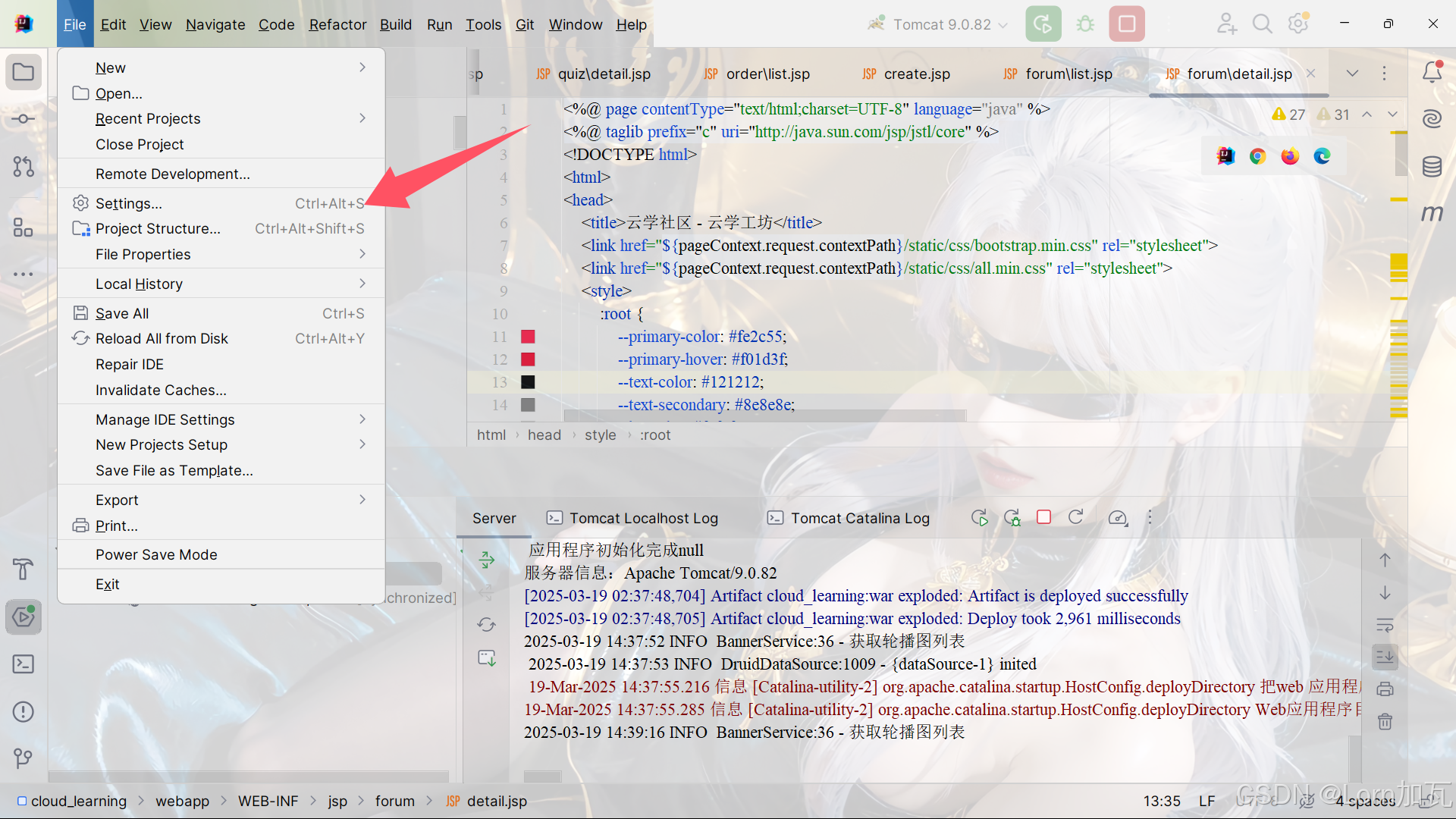Expand the New submenu in File menu
The image size is (1456, 819).
tap(110, 67)
